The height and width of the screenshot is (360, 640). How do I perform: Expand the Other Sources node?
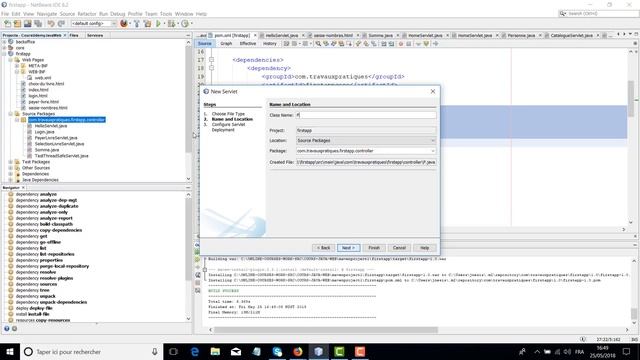pyautogui.click(x=11, y=168)
